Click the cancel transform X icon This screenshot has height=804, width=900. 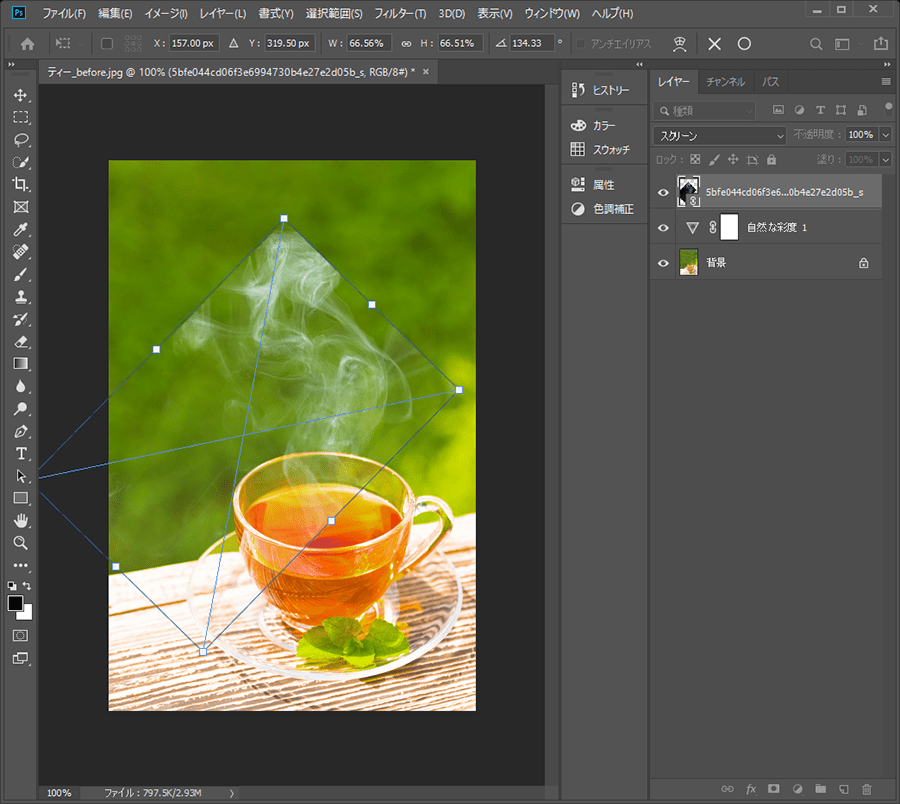714,44
